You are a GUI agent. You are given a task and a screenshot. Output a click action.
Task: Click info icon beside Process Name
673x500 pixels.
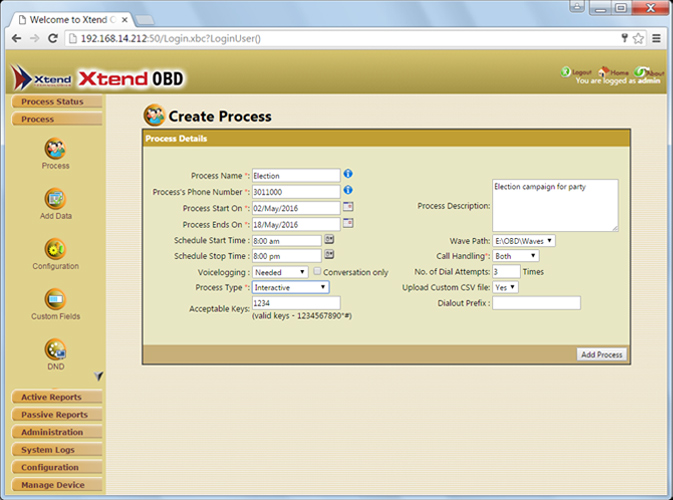click(x=348, y=174)
